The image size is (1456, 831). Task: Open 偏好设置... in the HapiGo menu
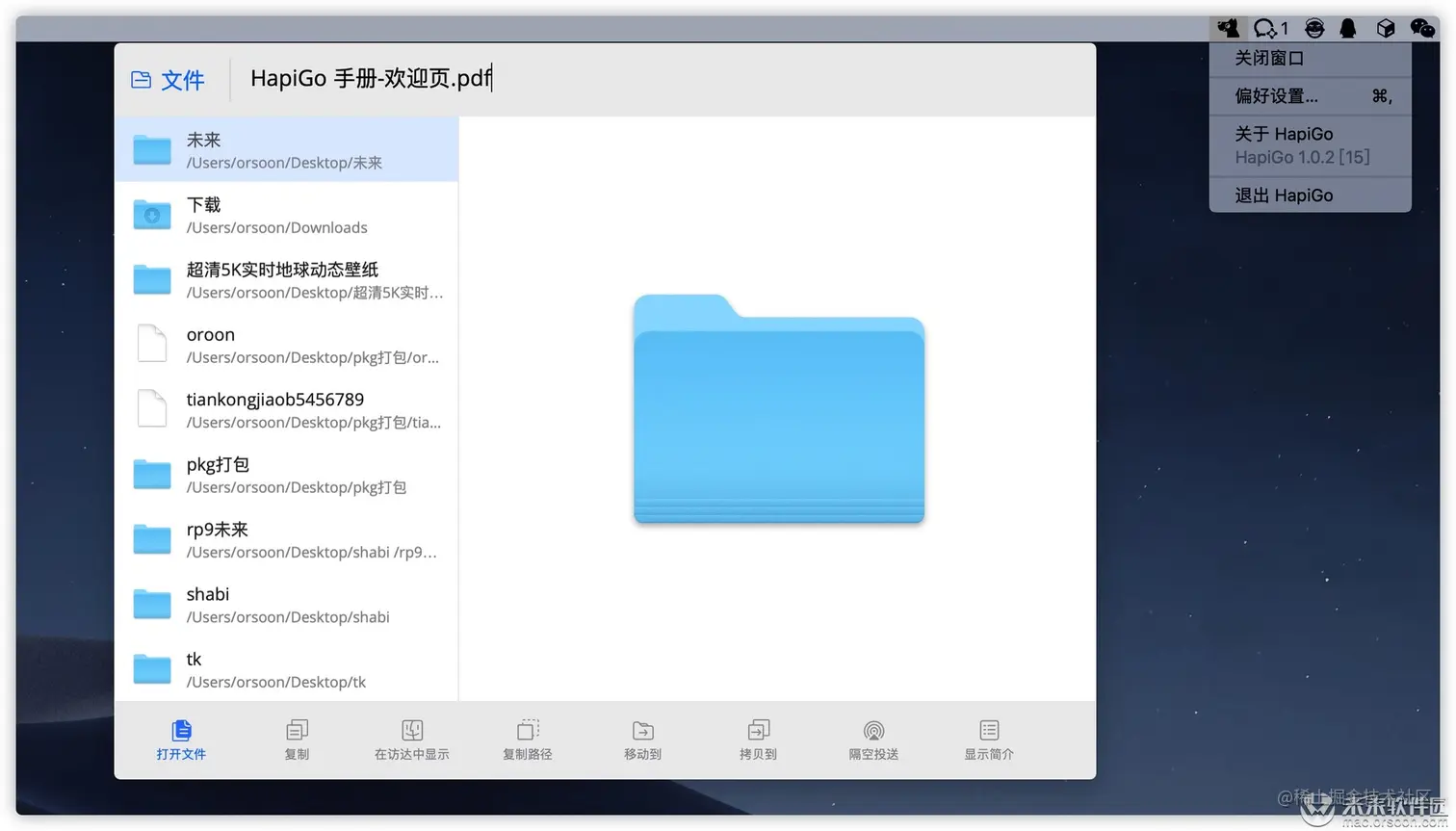click(x=1311, y=96)
